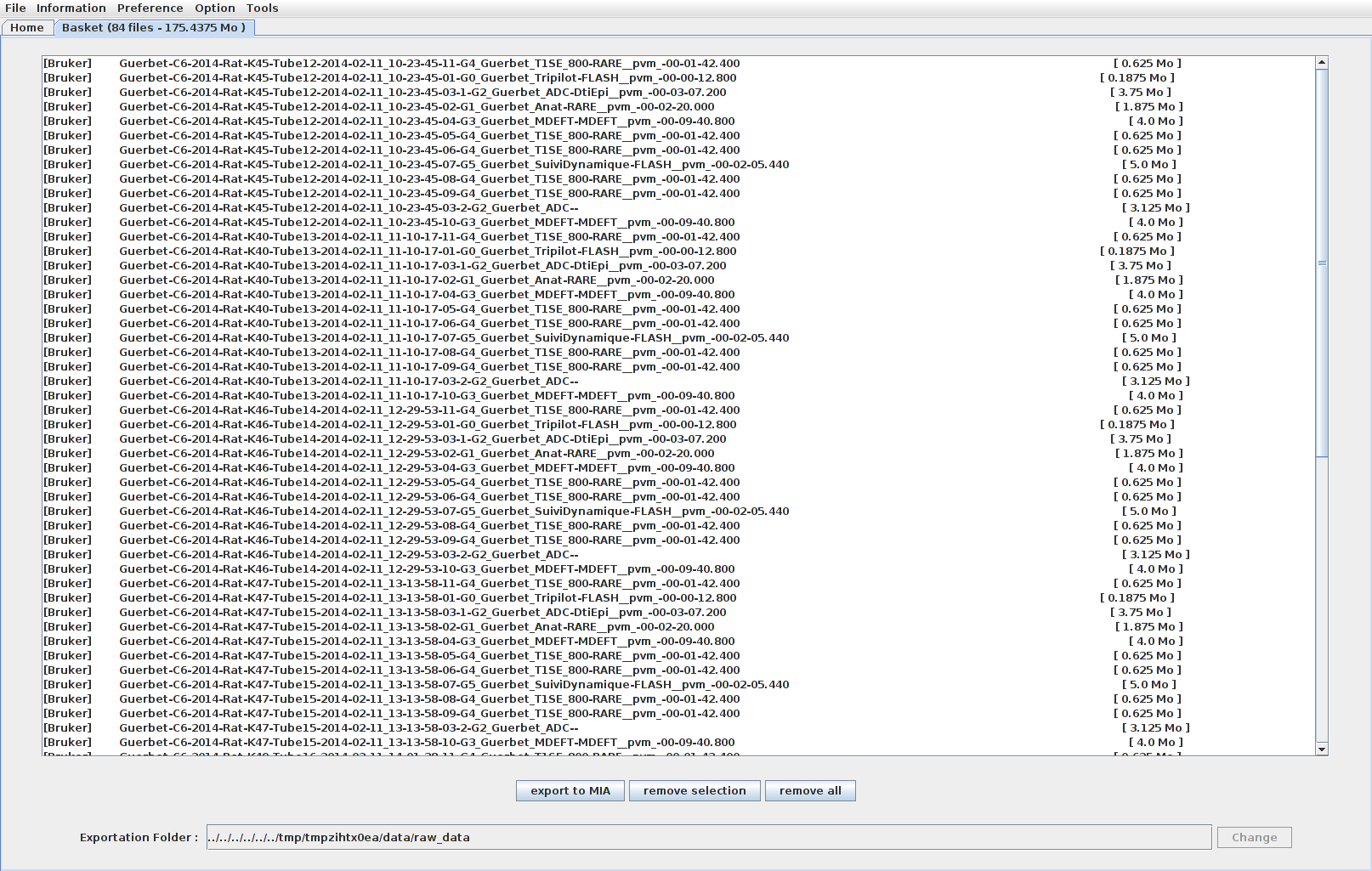Select row K45-Tube12 10-23-45-09-G4 T1SE_800-RARE
Image resolution: width=1372 pixels, height=871 pixels.
click(x=678, y=193)
